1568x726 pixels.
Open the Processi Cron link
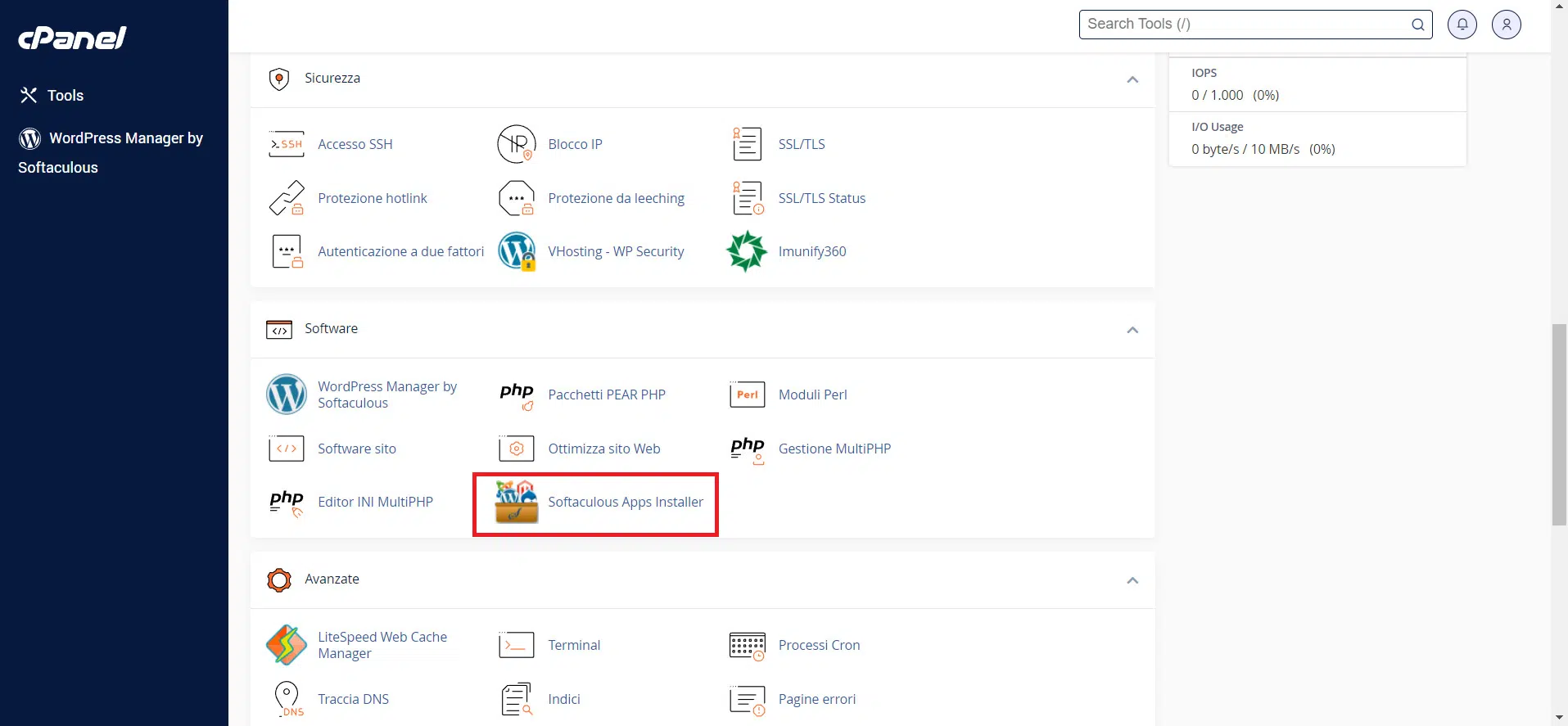click(819, 645)
